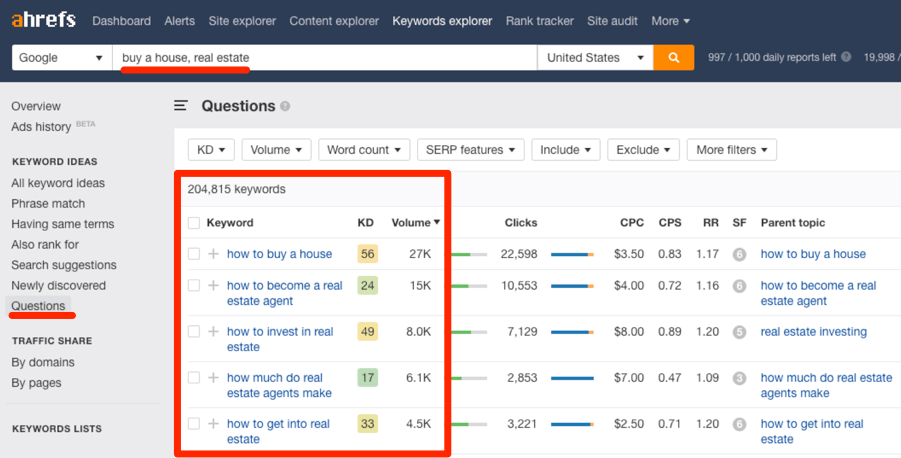
Task: Click plus icon for 'how to invest in real estate'
Action: pyautogui.click(x=213, y=332)
